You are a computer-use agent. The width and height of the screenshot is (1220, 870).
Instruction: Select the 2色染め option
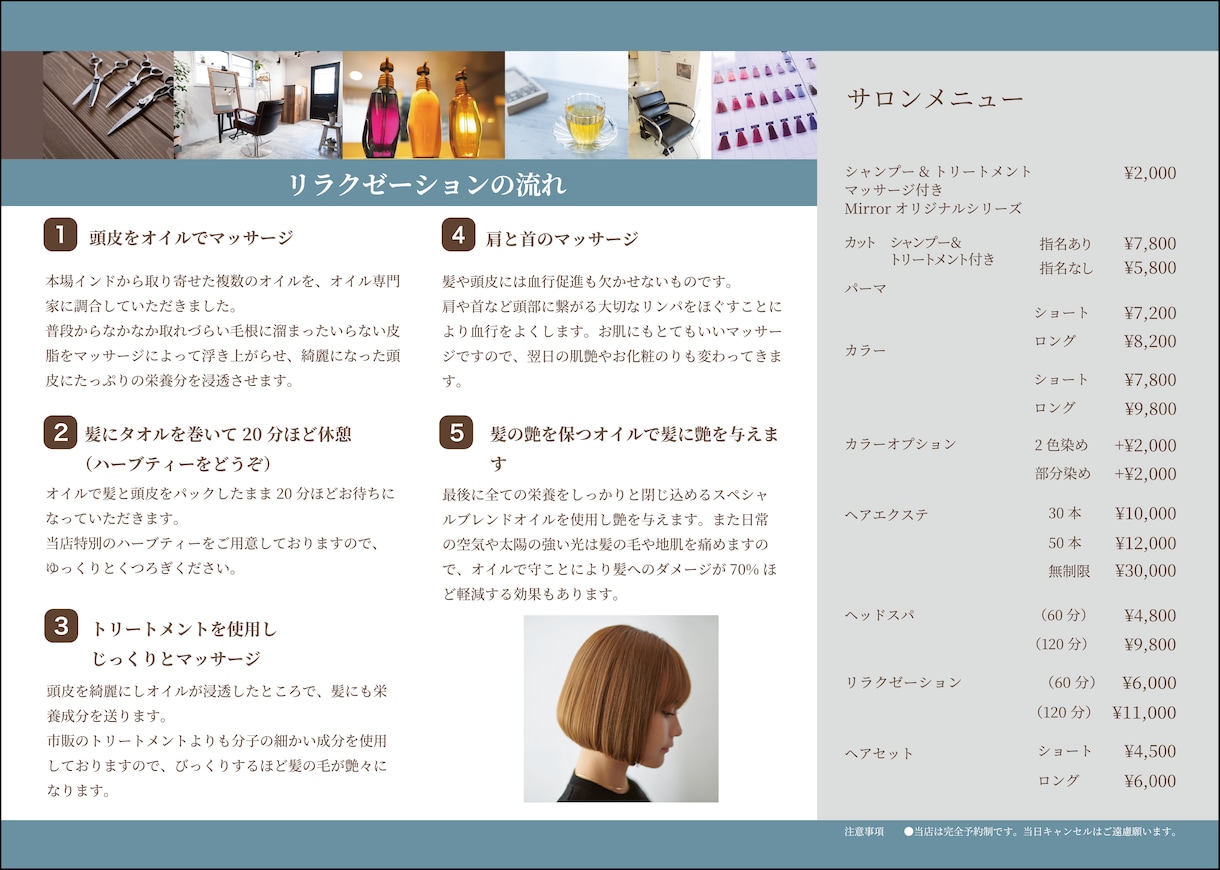click(x=1061, y=445)
